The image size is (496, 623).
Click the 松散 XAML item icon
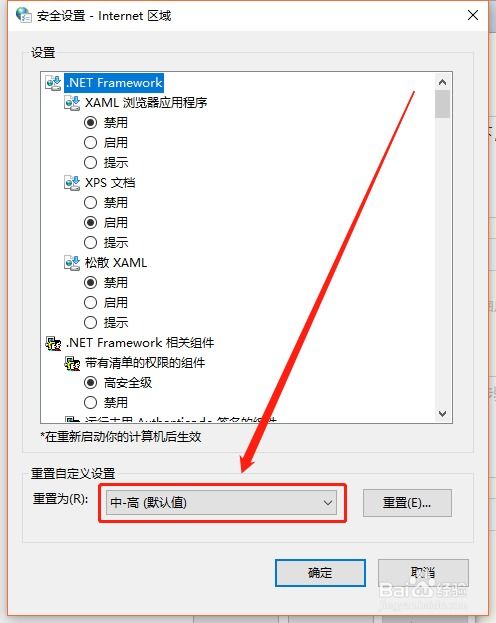click(72, 263)
